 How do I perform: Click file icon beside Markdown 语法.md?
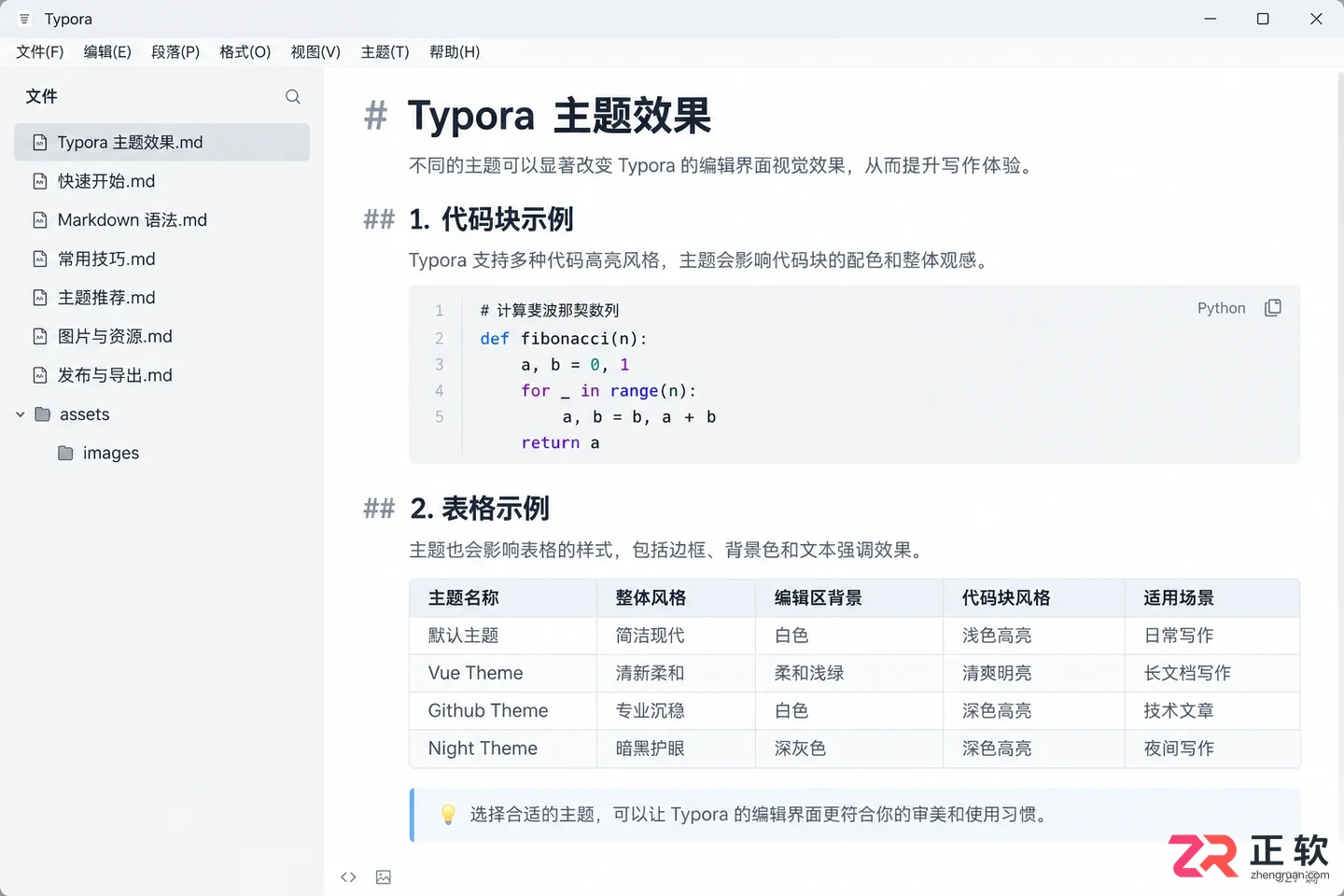pos(40,220)
